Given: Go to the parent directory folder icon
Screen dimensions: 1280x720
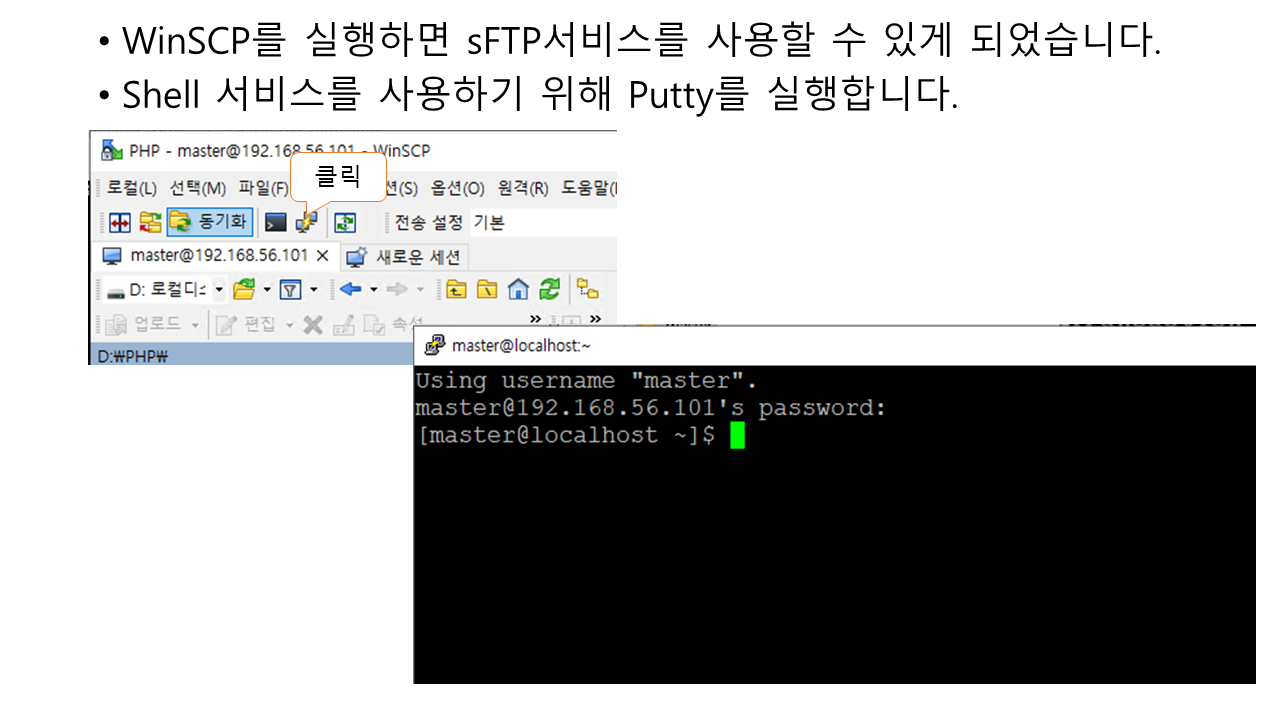Looking at the screenshot, I should pos(456,290).
